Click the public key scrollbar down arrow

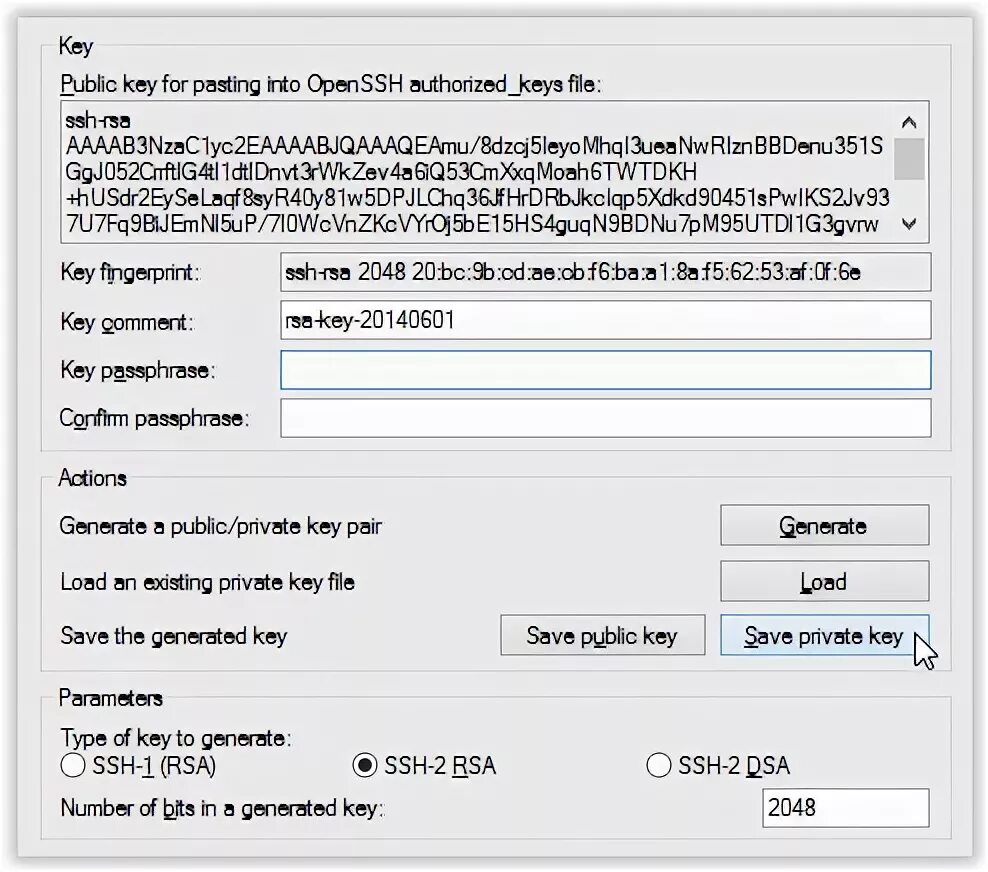909,224
